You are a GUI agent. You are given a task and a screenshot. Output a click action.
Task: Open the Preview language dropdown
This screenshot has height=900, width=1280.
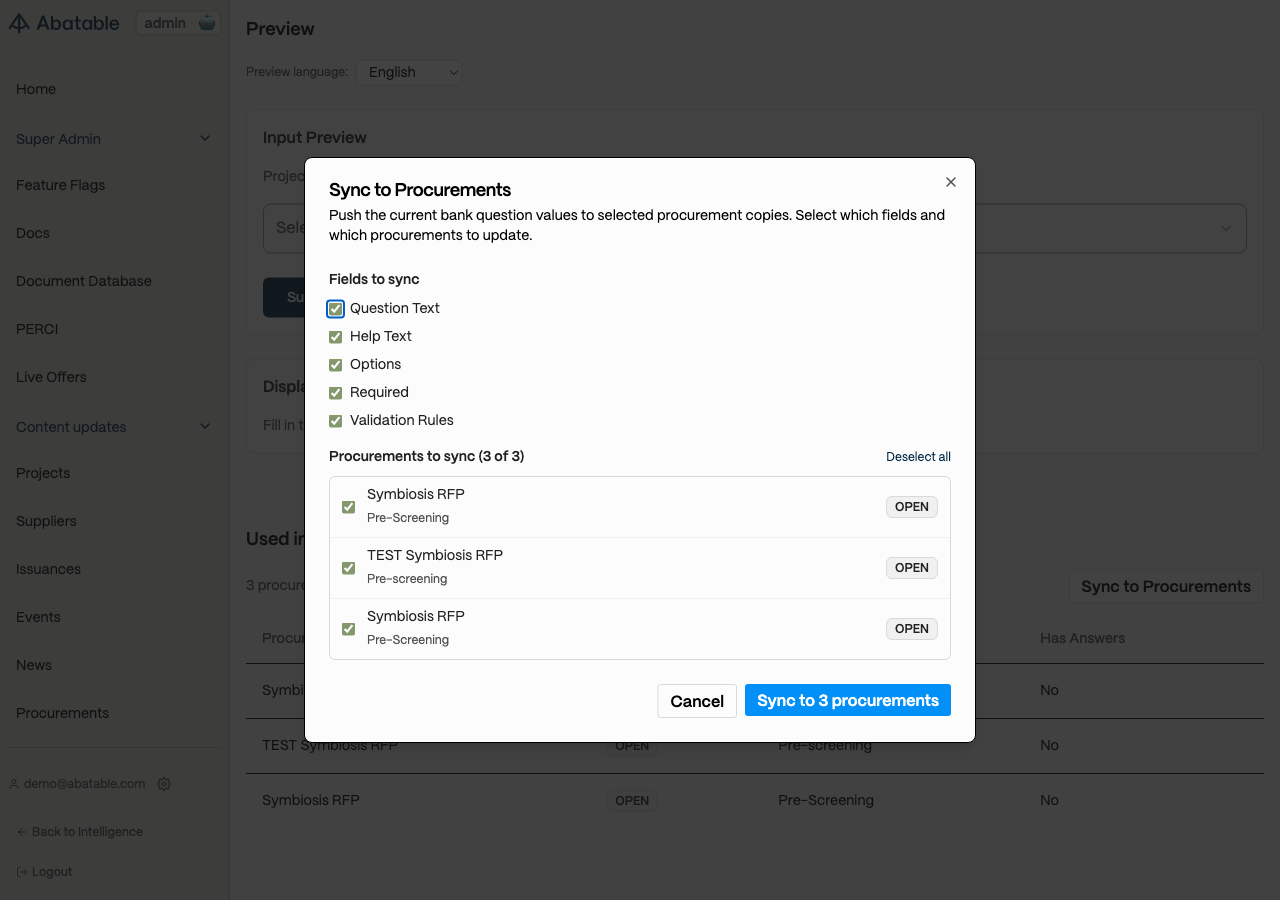coord(409,72)
